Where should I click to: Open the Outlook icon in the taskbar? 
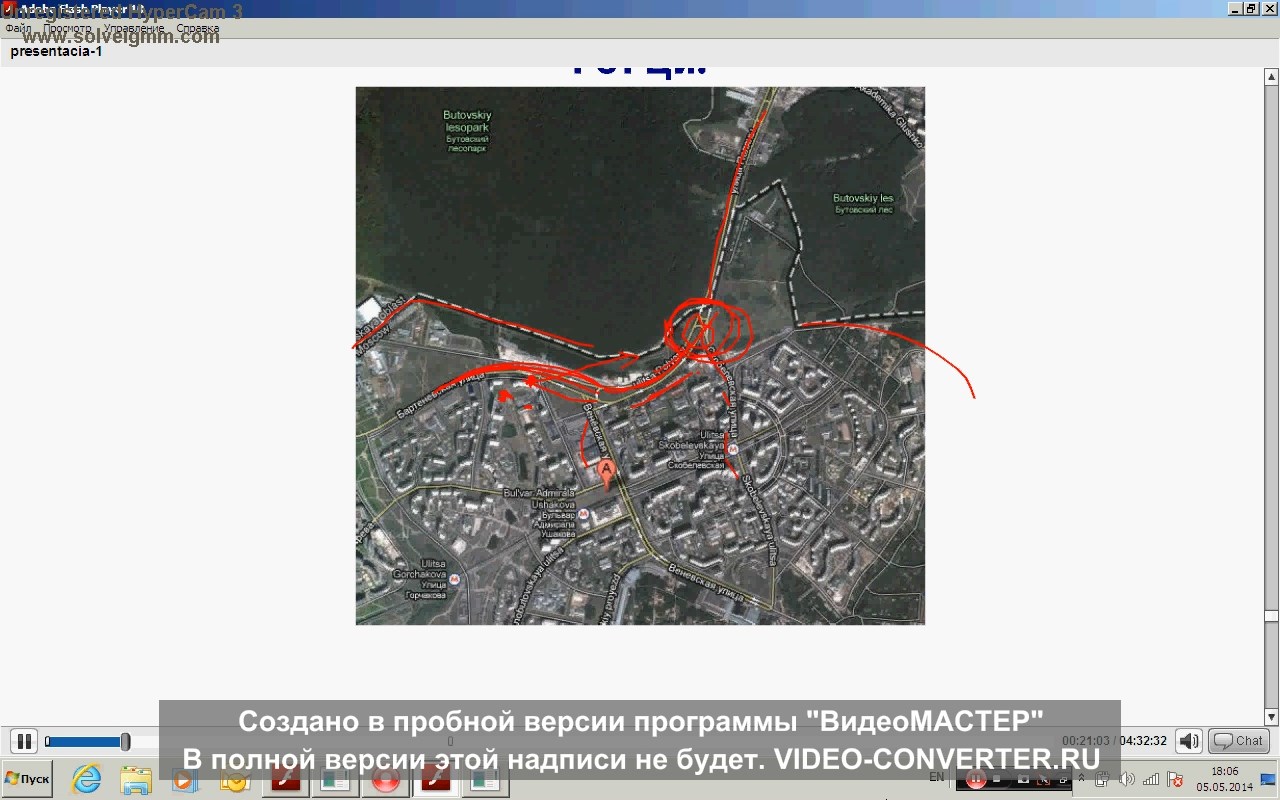tap(234, 779)
